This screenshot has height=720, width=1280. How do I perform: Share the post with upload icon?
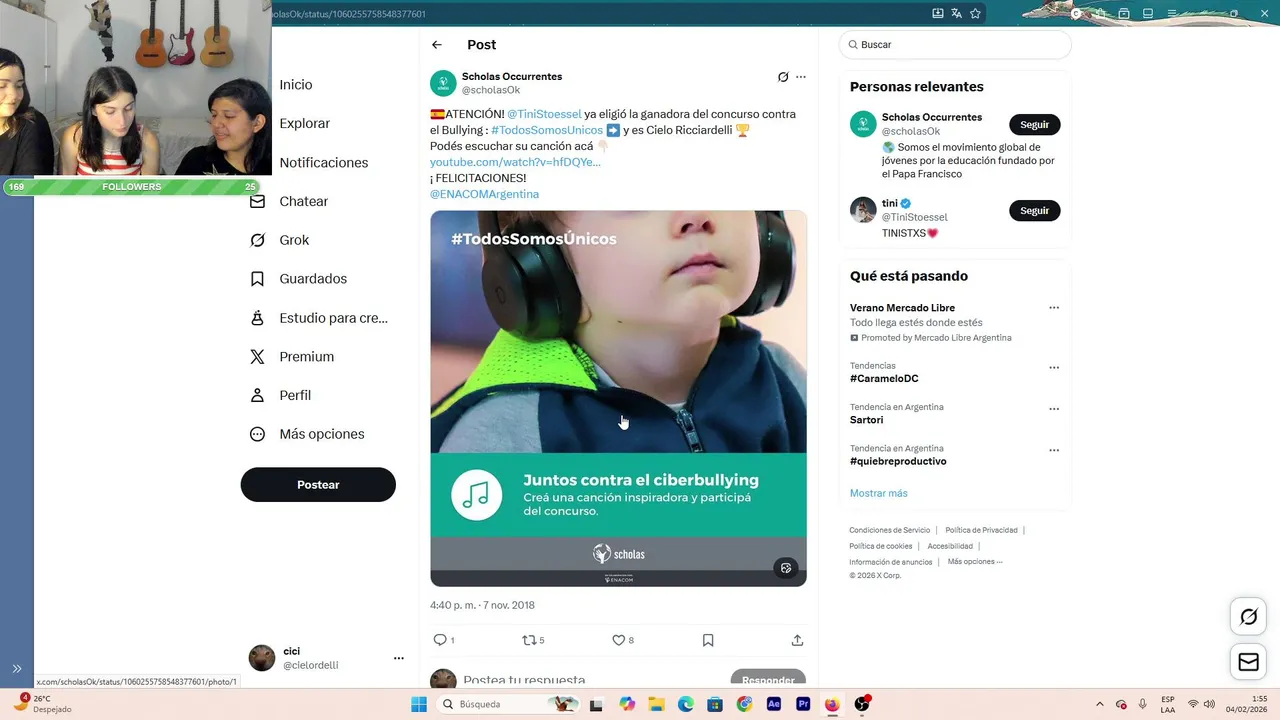coord(797,640)
